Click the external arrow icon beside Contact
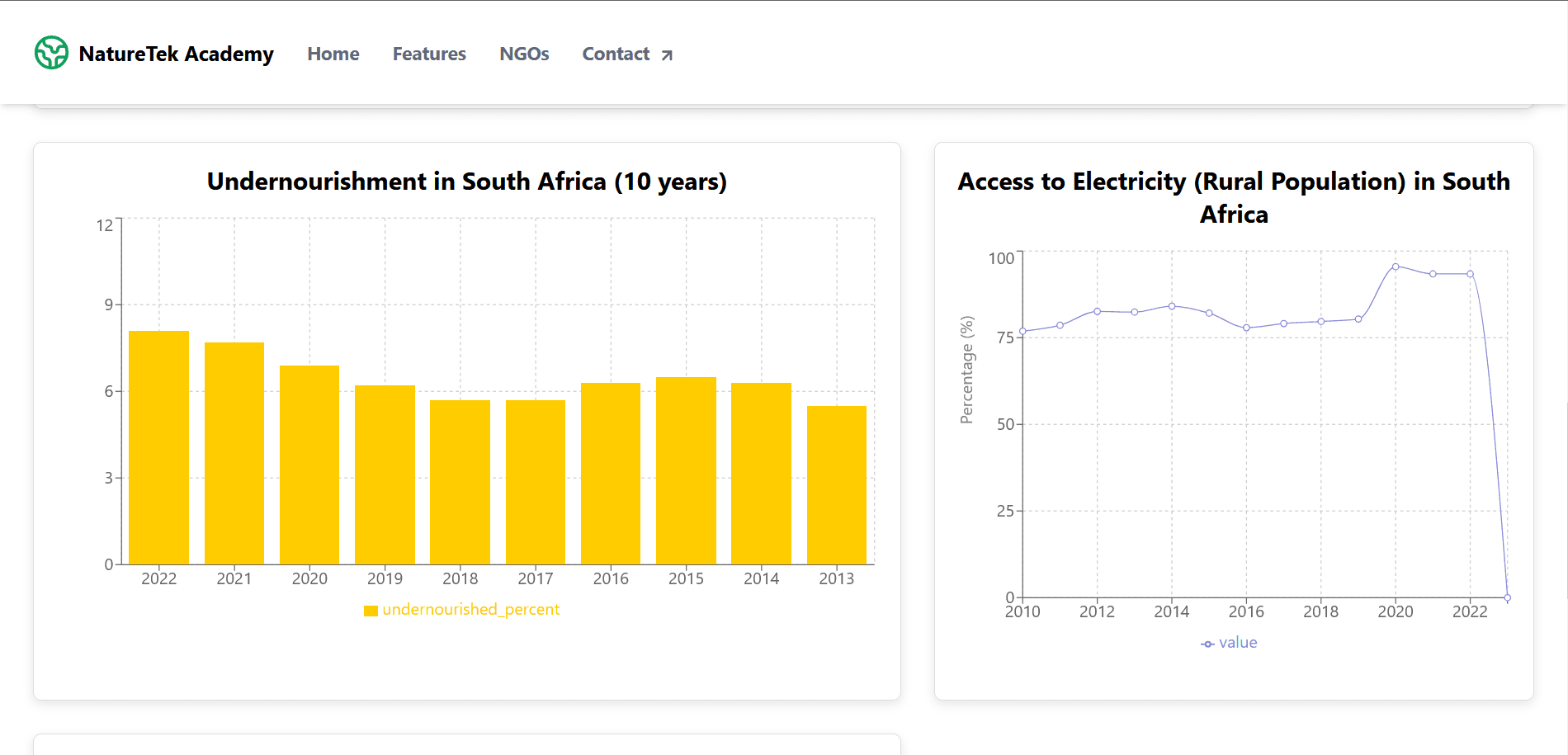Image resolution: width=1568 pixels, height=755 pixels. coord(667,55)
